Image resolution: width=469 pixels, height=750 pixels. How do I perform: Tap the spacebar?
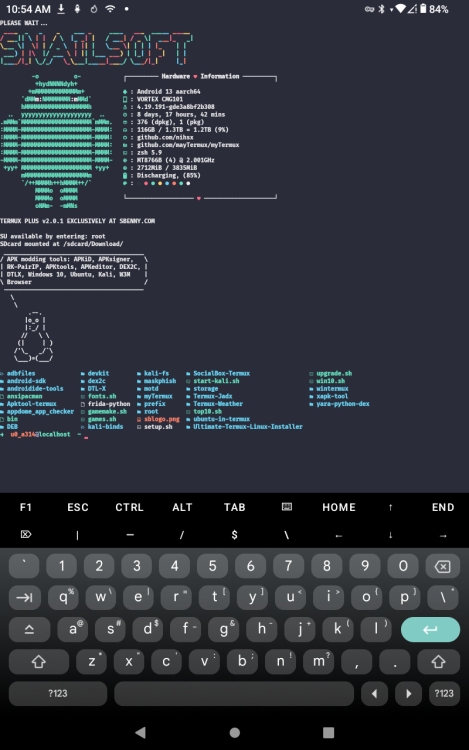point(234,694)
